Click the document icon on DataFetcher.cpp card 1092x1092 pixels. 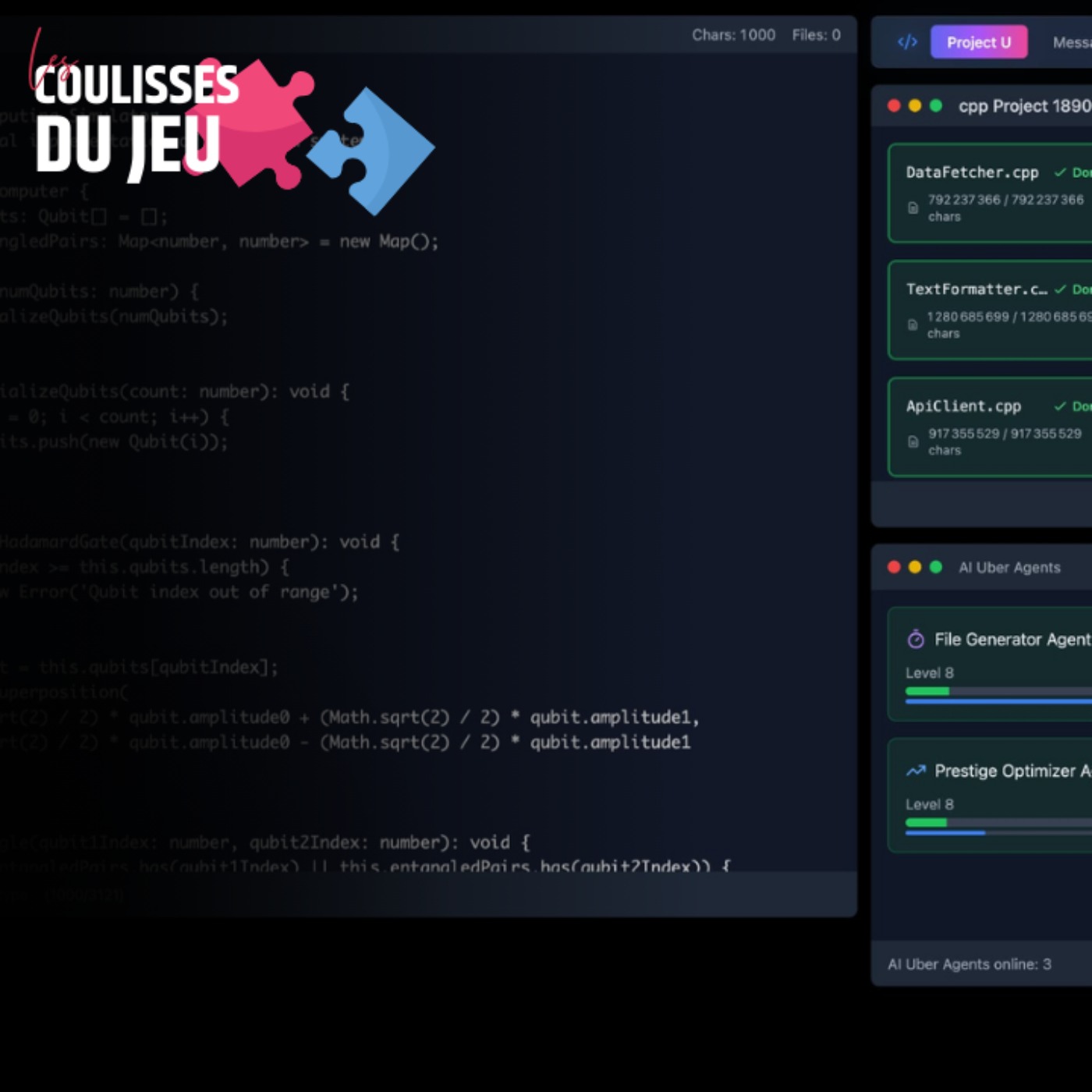(x=913, y=207)
